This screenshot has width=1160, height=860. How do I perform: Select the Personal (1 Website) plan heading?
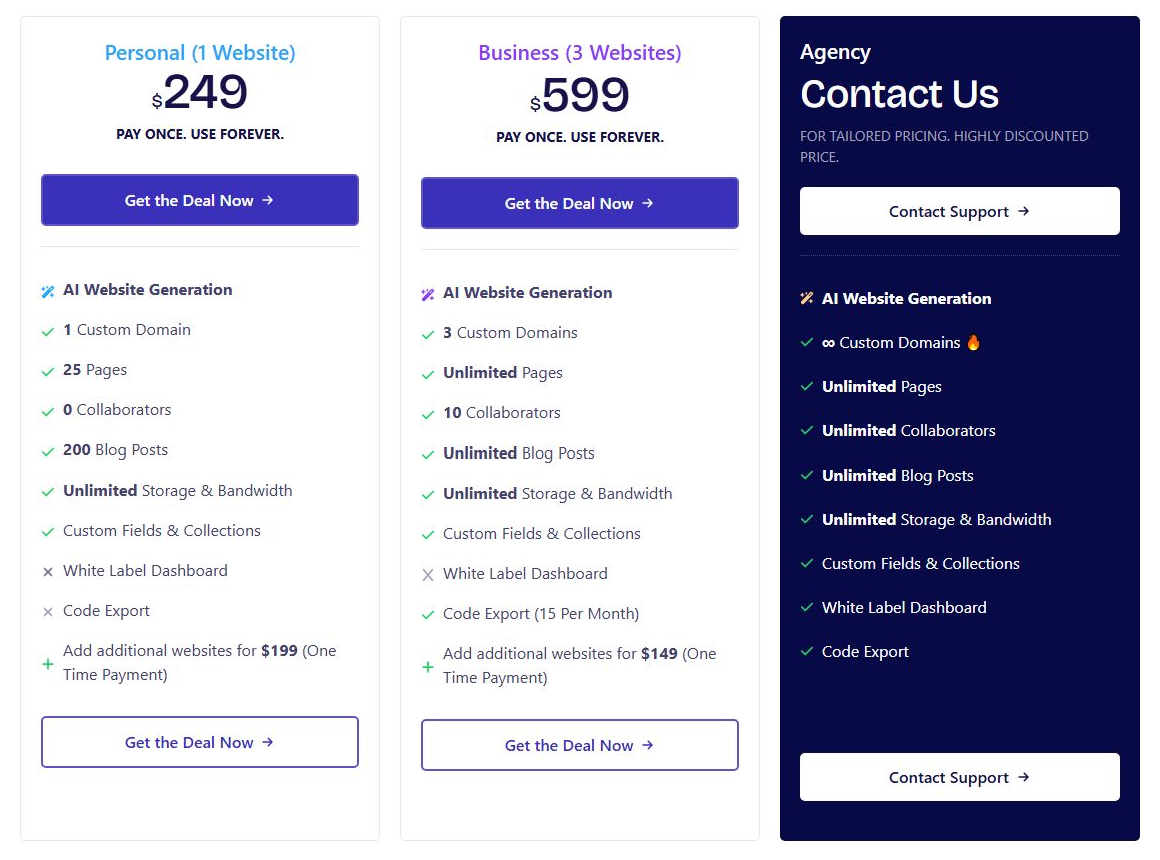point(200,53)
